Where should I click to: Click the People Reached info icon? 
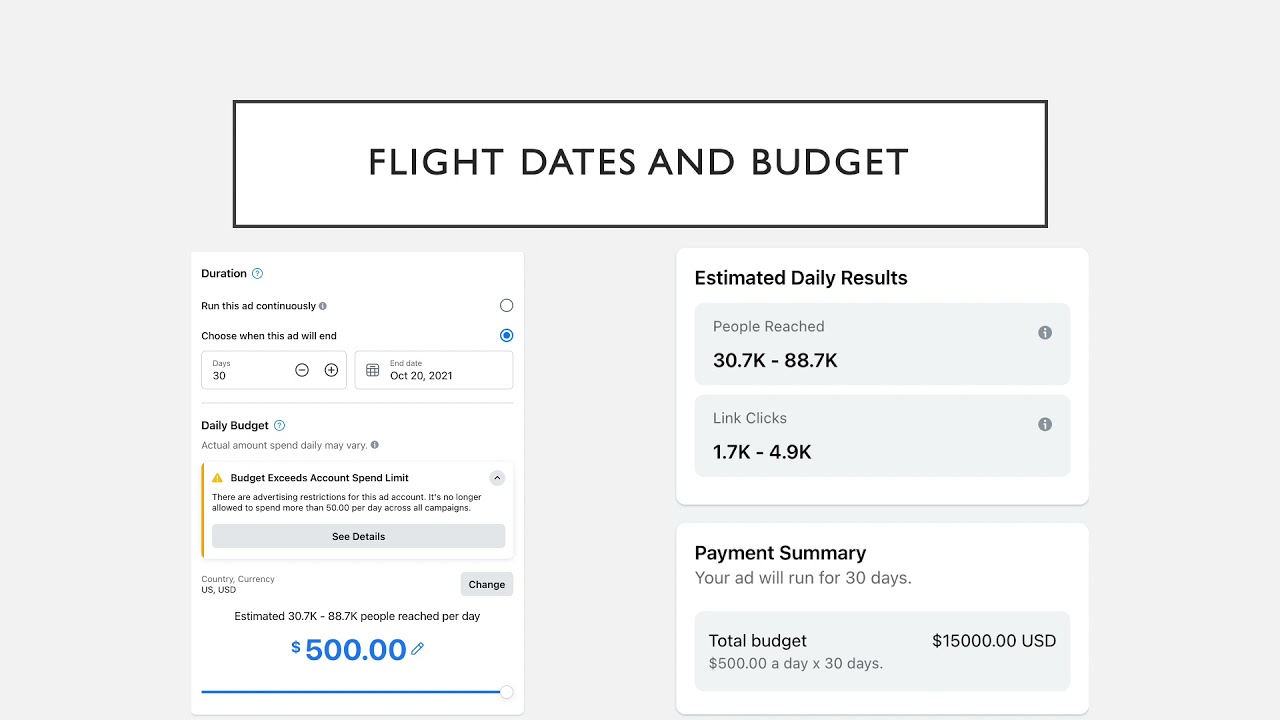pyautogui.click(x=1045, y=333)
